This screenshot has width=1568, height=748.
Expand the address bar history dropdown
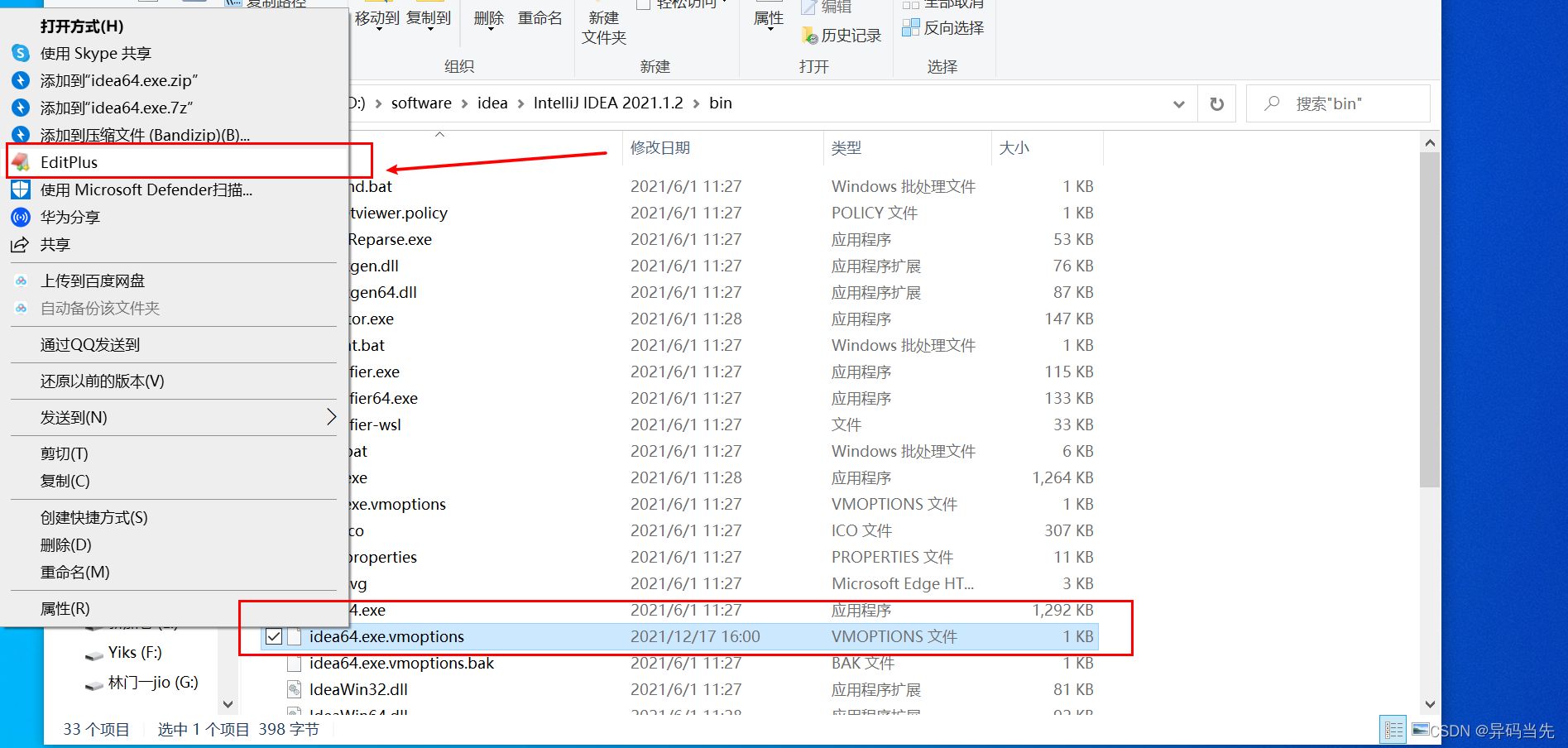[x=1179, y=103]
